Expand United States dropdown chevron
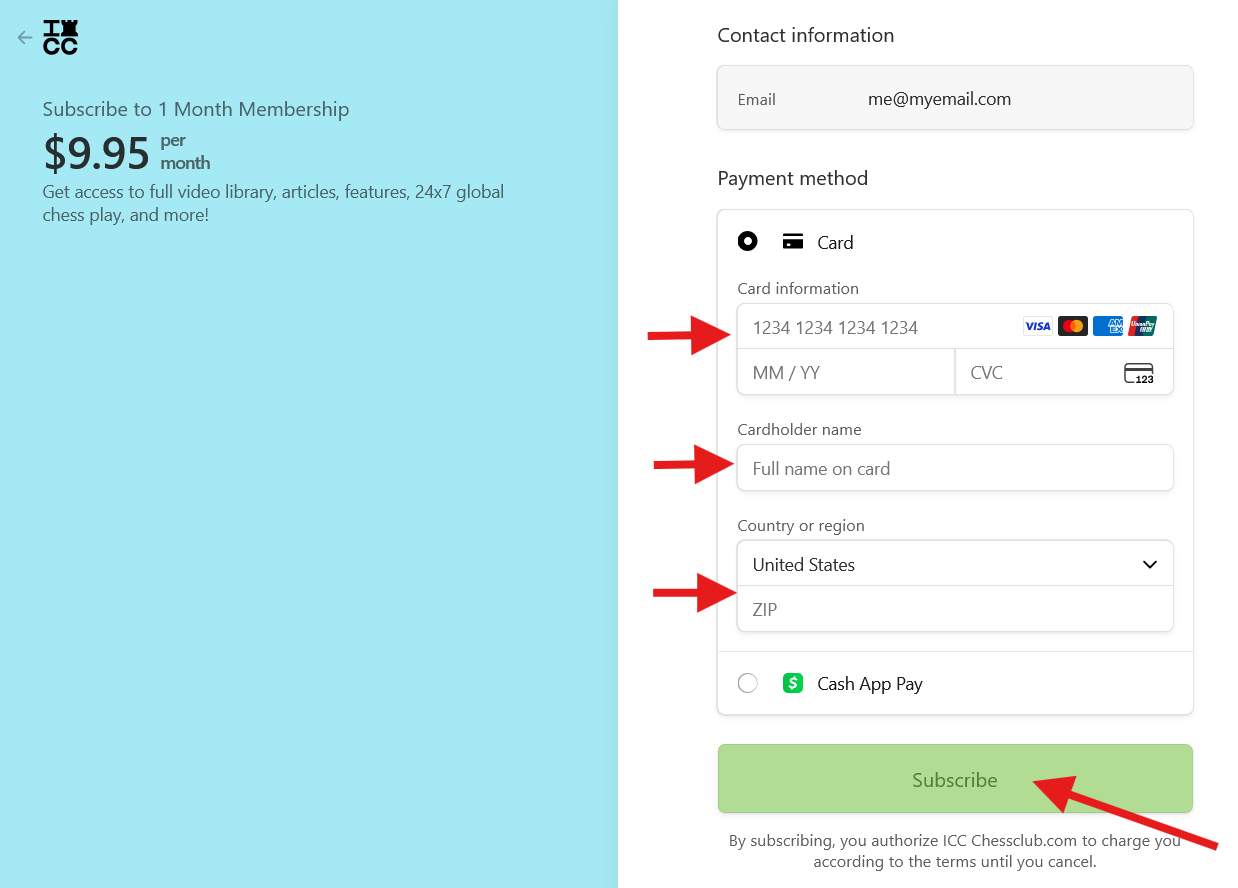This screenshot has height=888, width=1238. (1150, 565)
